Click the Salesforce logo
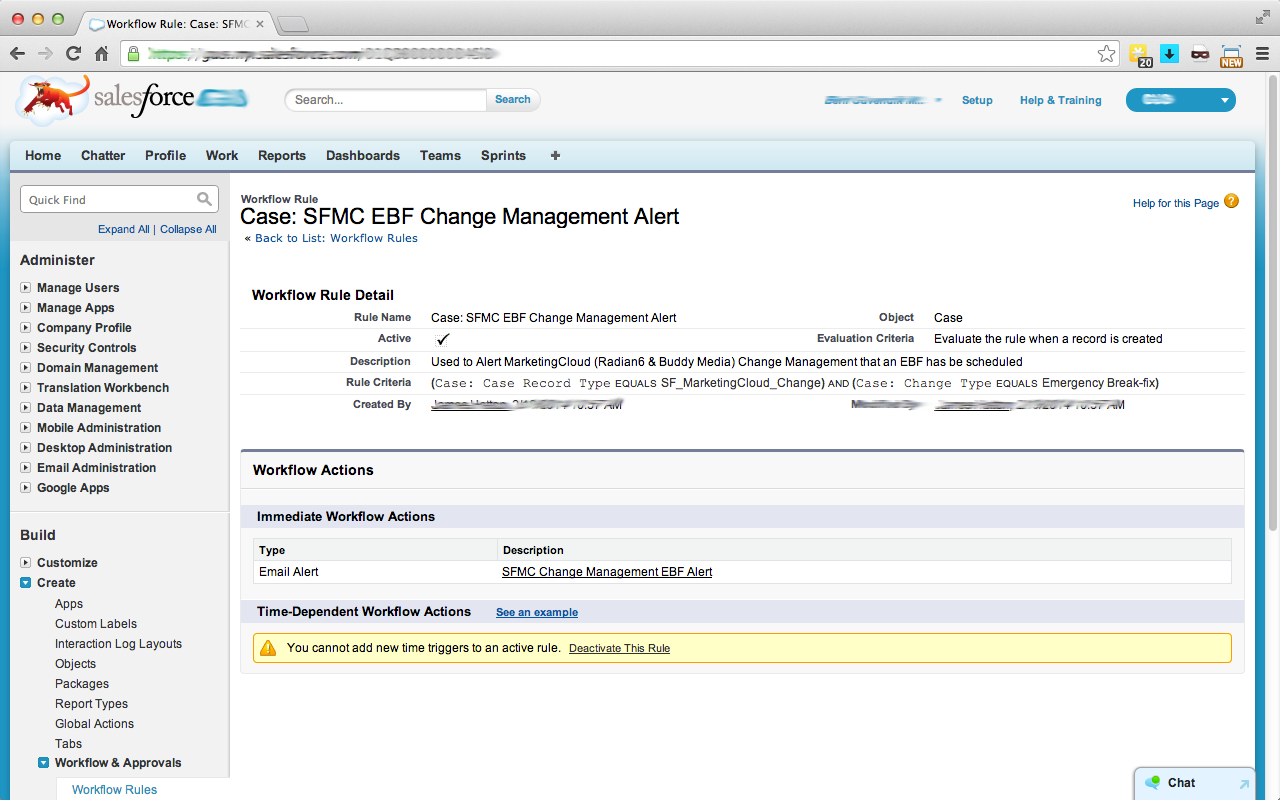The width and height of the screenshot is (1280, 800). (132, 100)
